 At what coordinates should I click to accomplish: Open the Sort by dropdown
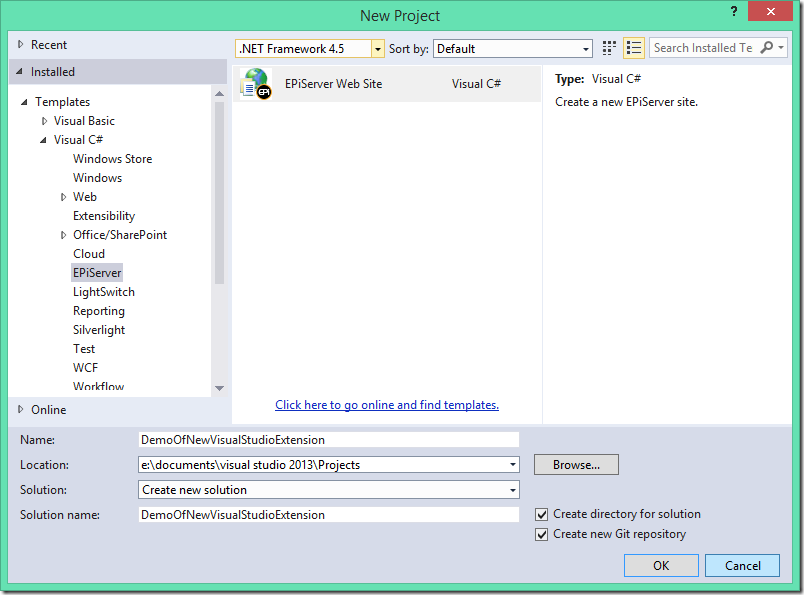586,49
